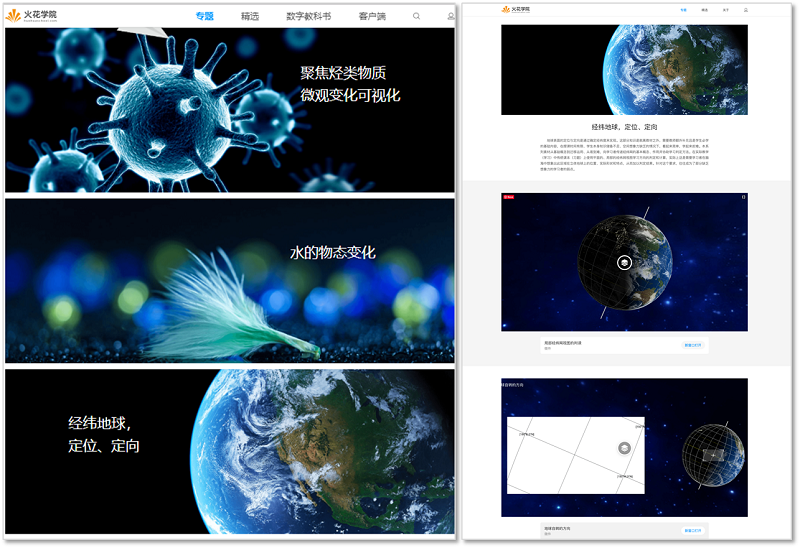The width and height of the screenshot is (800, 548).
Task: Select the blue 专题 tab in right page
Action: tap(683, 10)
